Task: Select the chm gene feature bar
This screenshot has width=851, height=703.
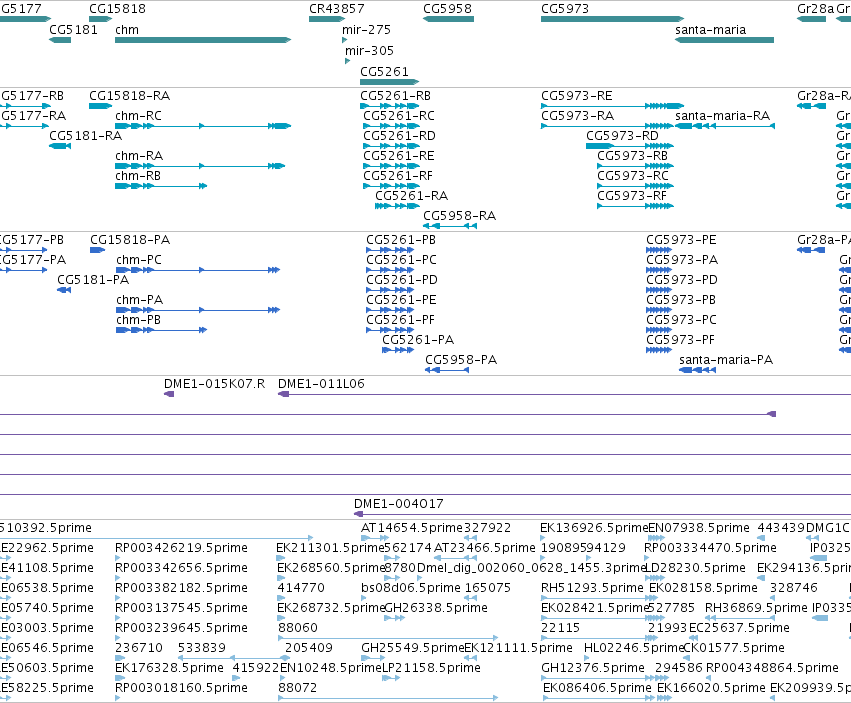Action: point(203,40)
